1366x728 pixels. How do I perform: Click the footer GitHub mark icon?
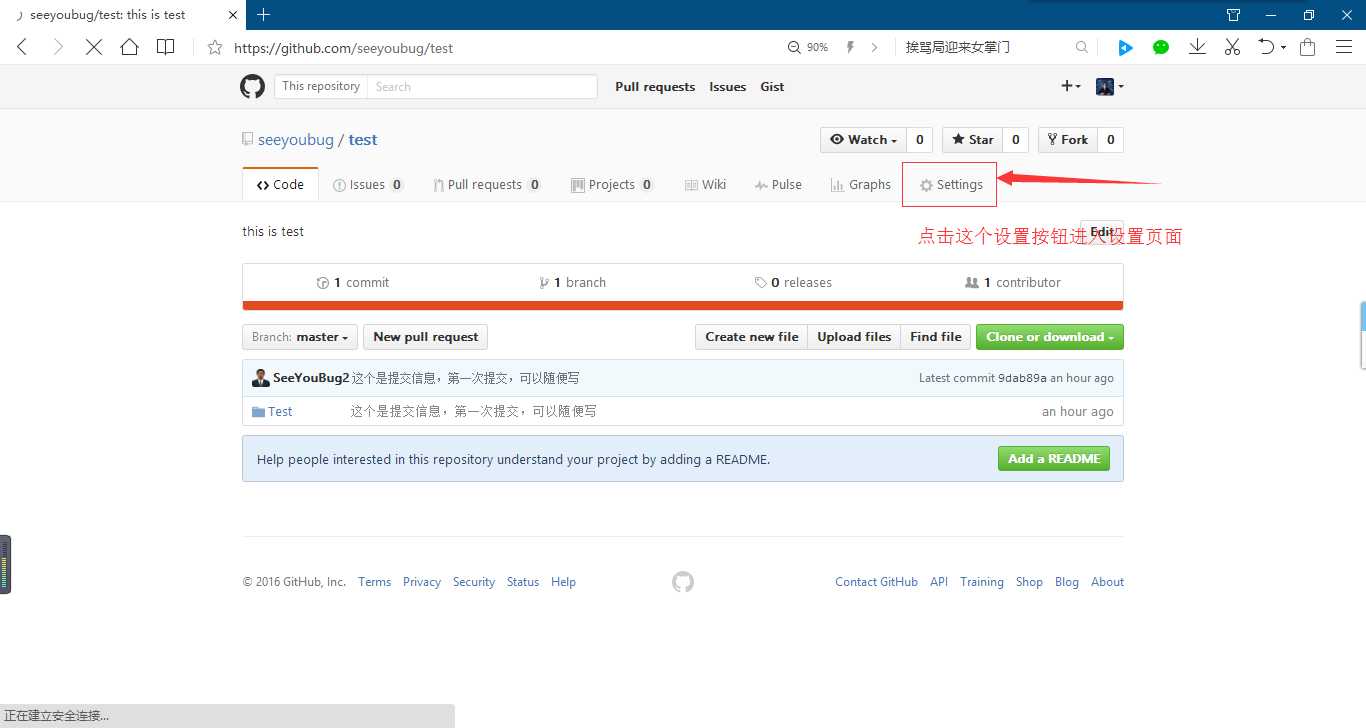(683, 582)
